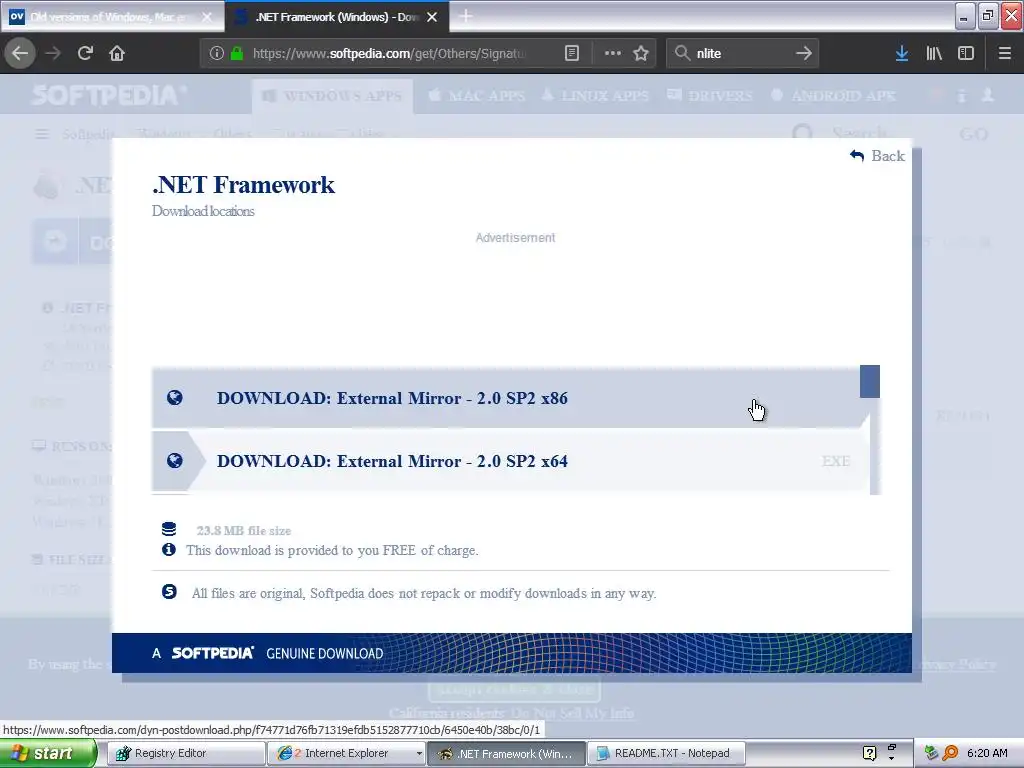Close the .NET Framework browser tab
1024x768 pixels.
tap(432, 17)
